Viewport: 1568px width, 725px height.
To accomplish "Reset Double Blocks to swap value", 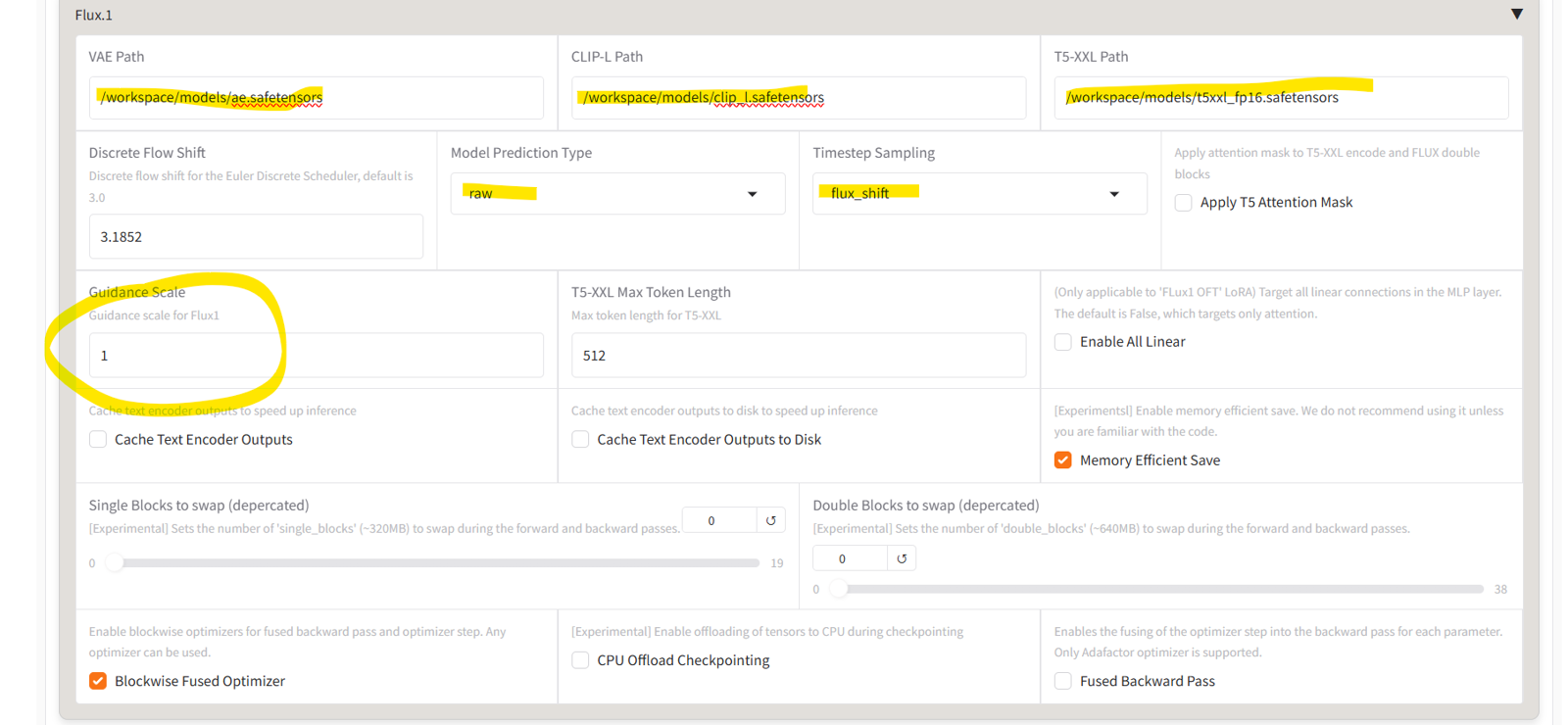I will [902, 558].
